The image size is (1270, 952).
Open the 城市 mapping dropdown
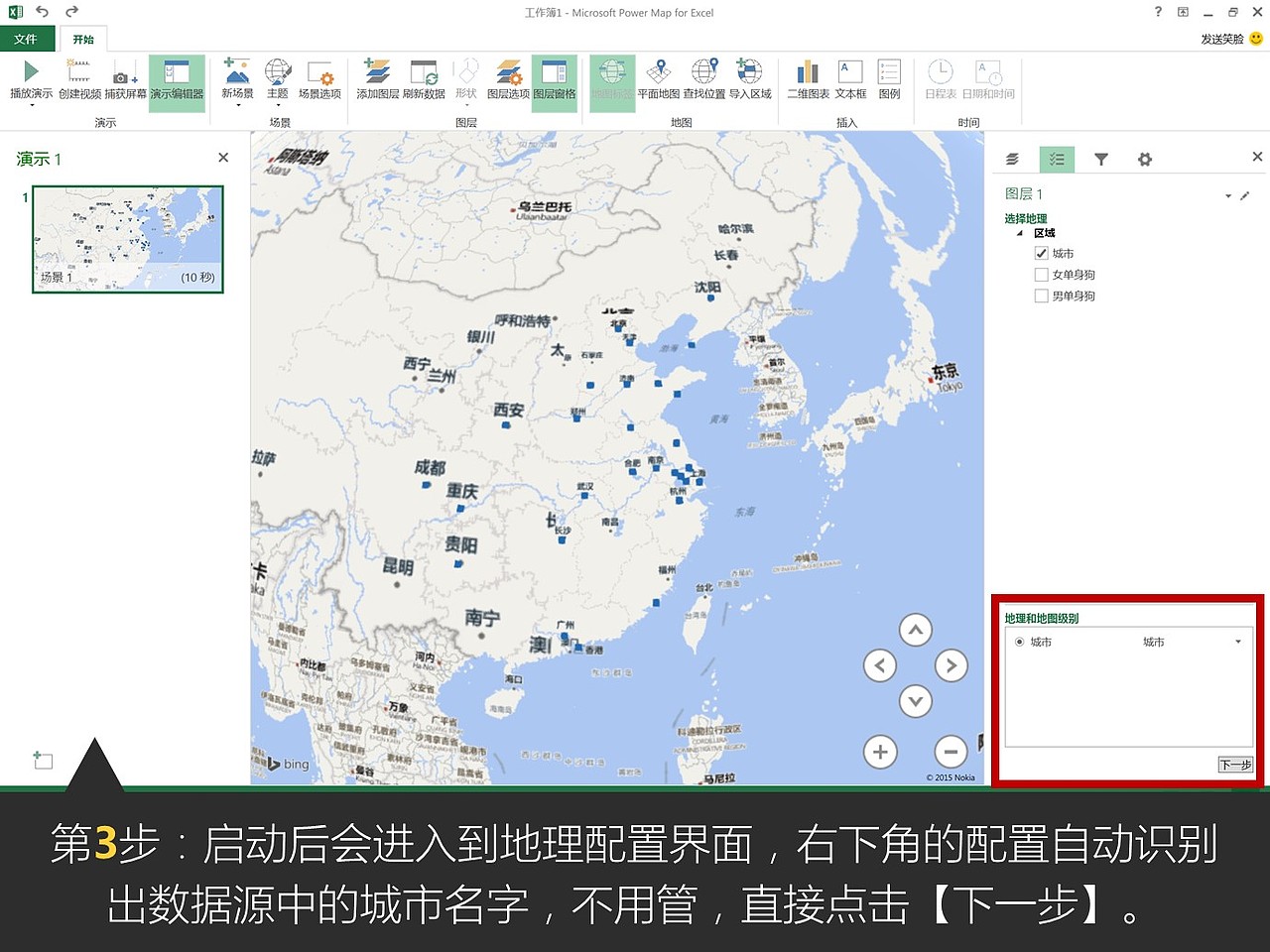coord(1236,642)
